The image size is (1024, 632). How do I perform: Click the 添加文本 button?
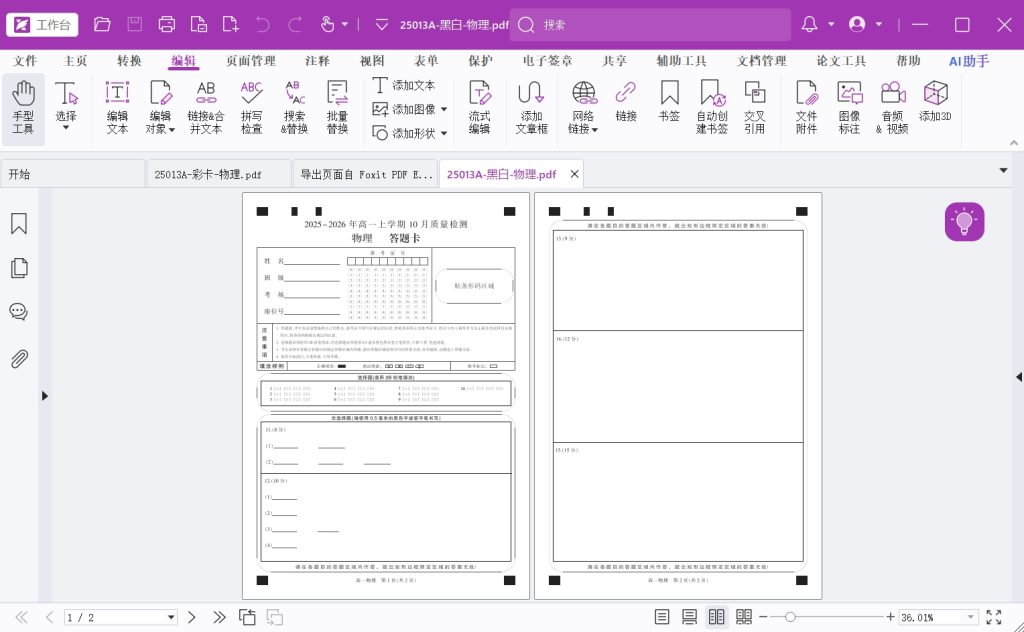tap(404, 85)
